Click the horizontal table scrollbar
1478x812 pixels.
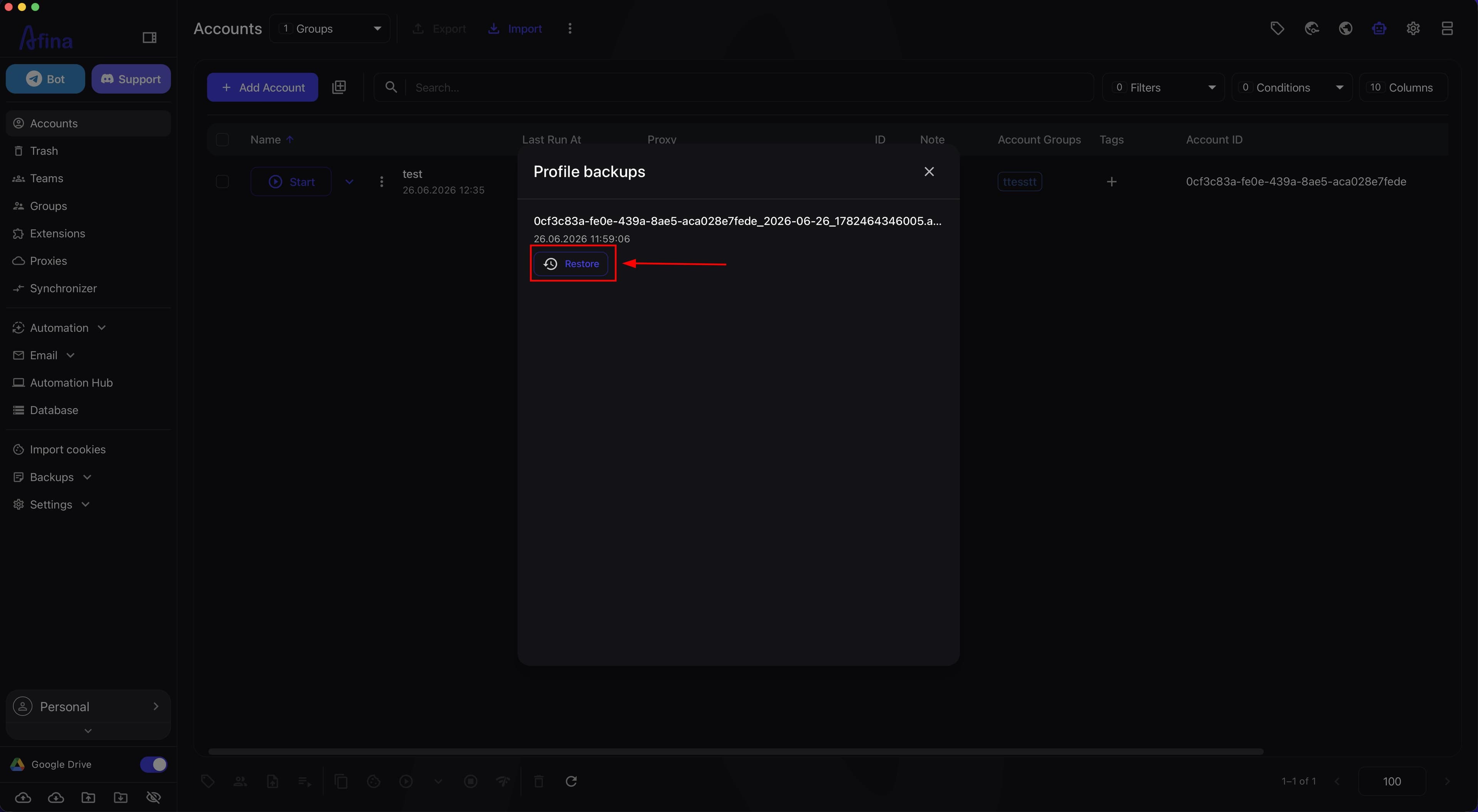736,751
